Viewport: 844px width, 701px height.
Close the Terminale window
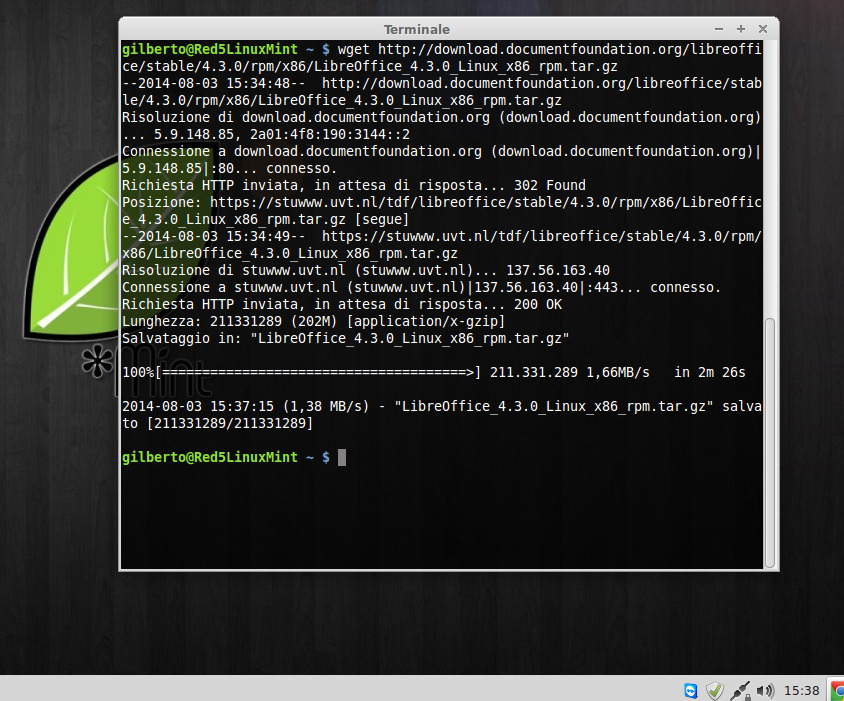pos(763,29)
